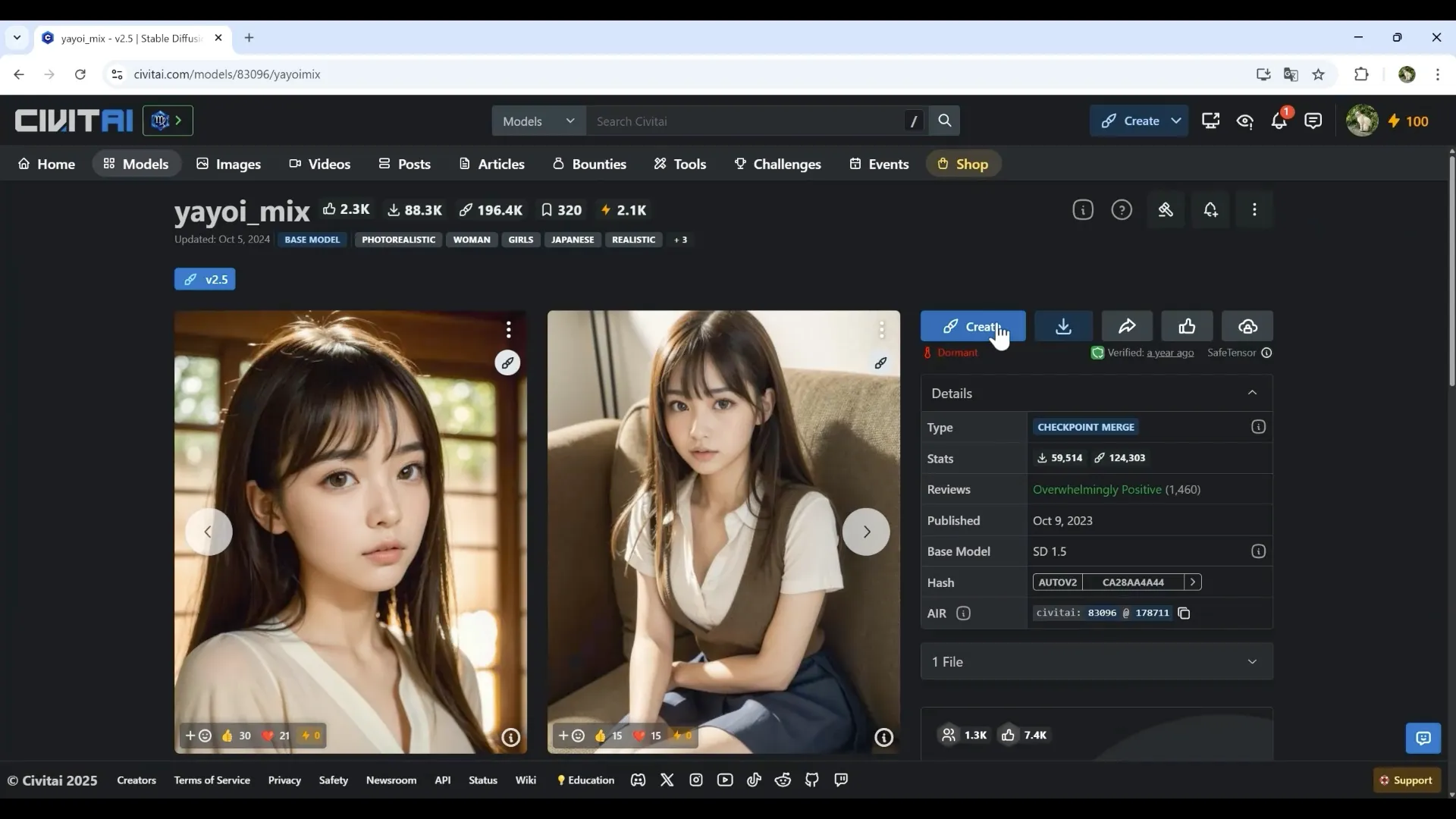Screen dimensions: 1456x819
Task: Toggle model notification bell with plus
Action: [1210, 210]
